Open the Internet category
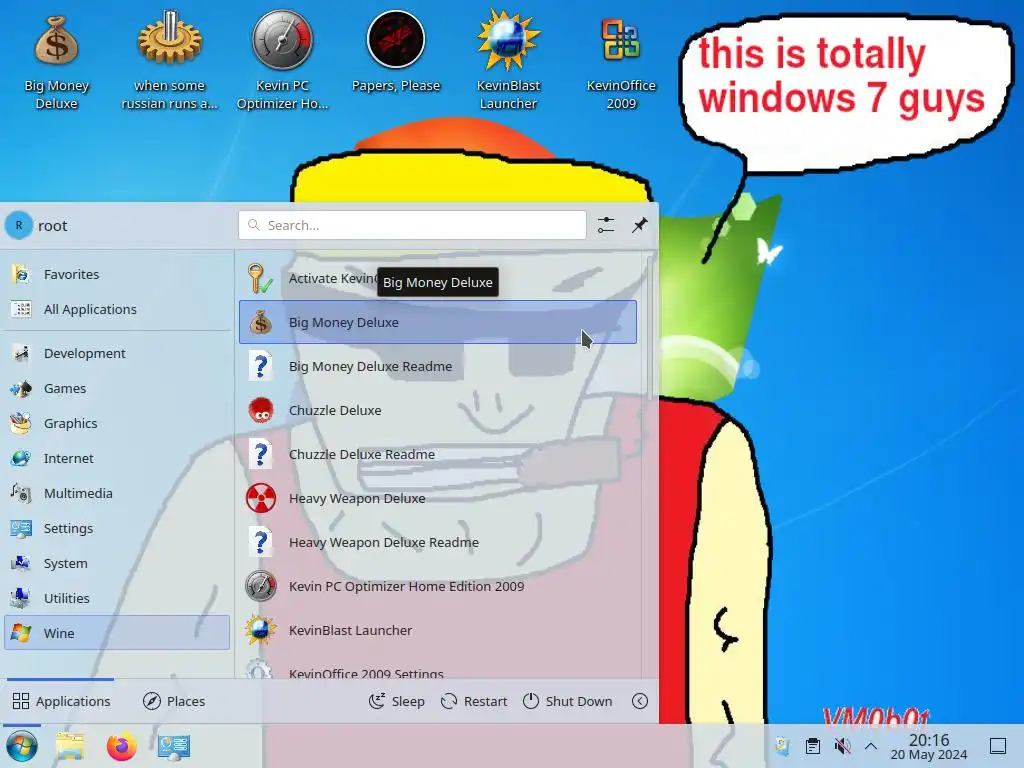This screenshot has height=768, width=1024. coord(117,458)
